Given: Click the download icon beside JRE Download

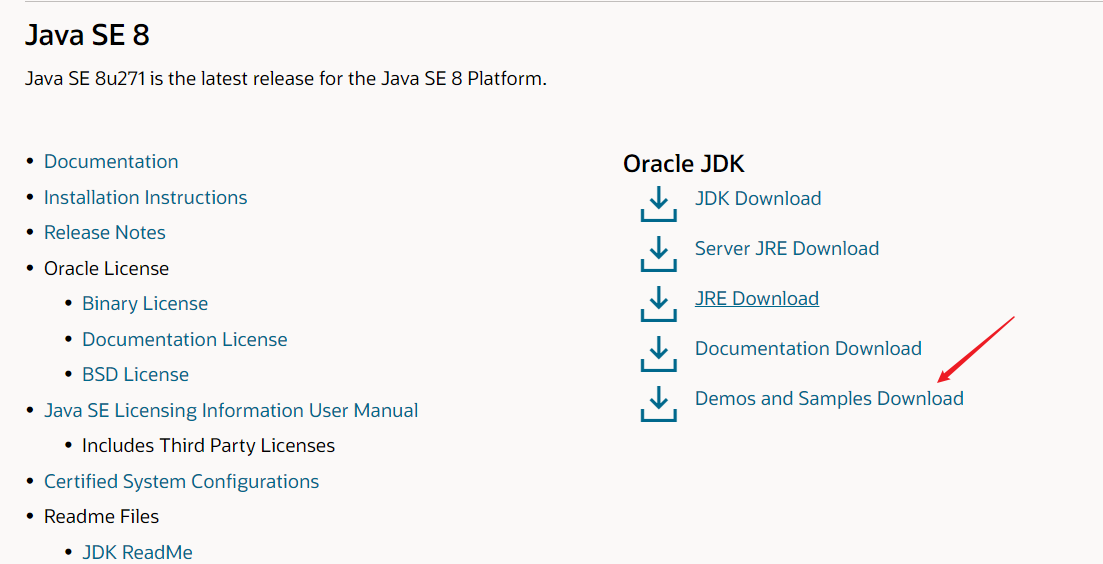Looking at the screenshot, I should (x=658, y=304).
